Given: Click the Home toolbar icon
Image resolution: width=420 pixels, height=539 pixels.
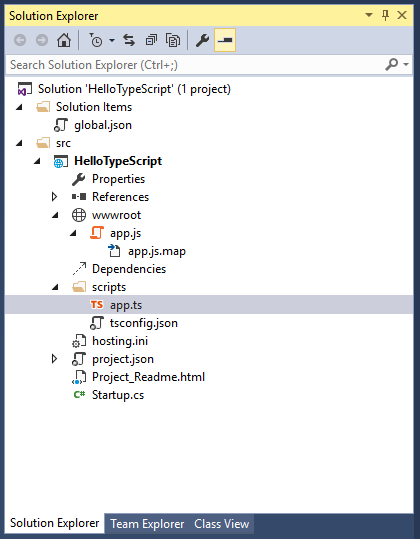Looking at the screenshot, I should (x=64, y=40).
